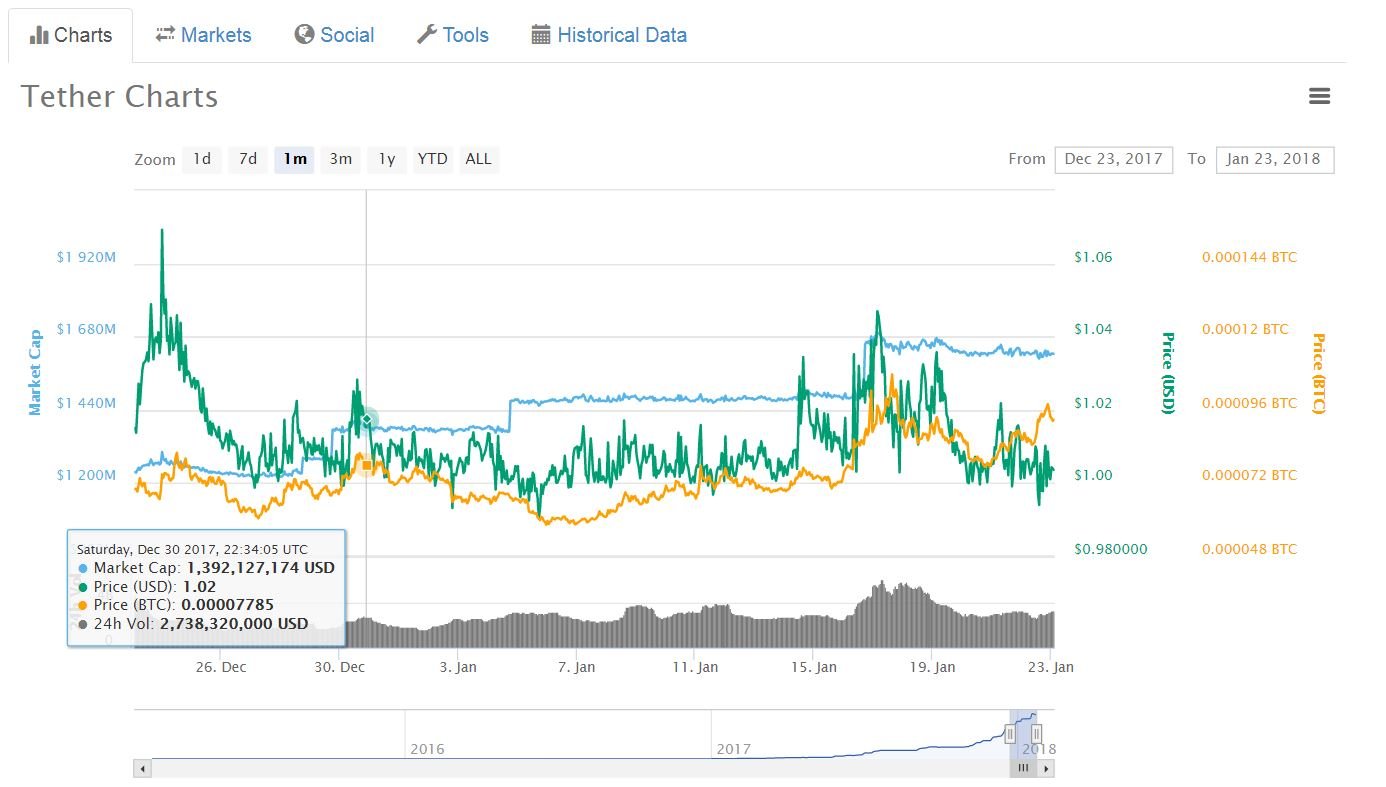Open the chart context hamburger menu
Viewport: 1386px width, 787px height.
(x=1319, y=96)
